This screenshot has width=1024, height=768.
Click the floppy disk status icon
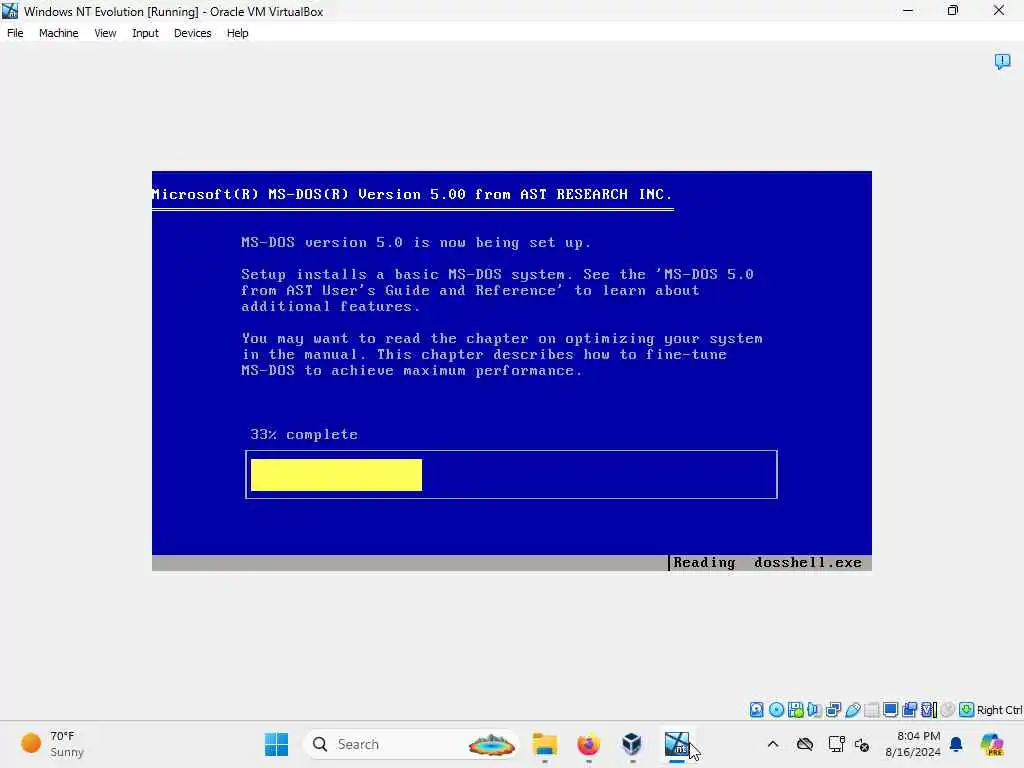[795, 710]
